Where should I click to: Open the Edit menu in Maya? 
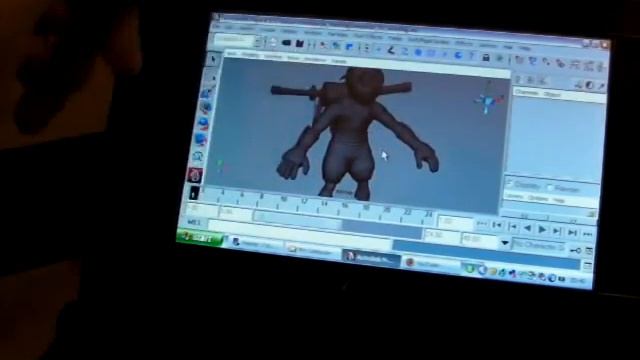tap(229, 27)
